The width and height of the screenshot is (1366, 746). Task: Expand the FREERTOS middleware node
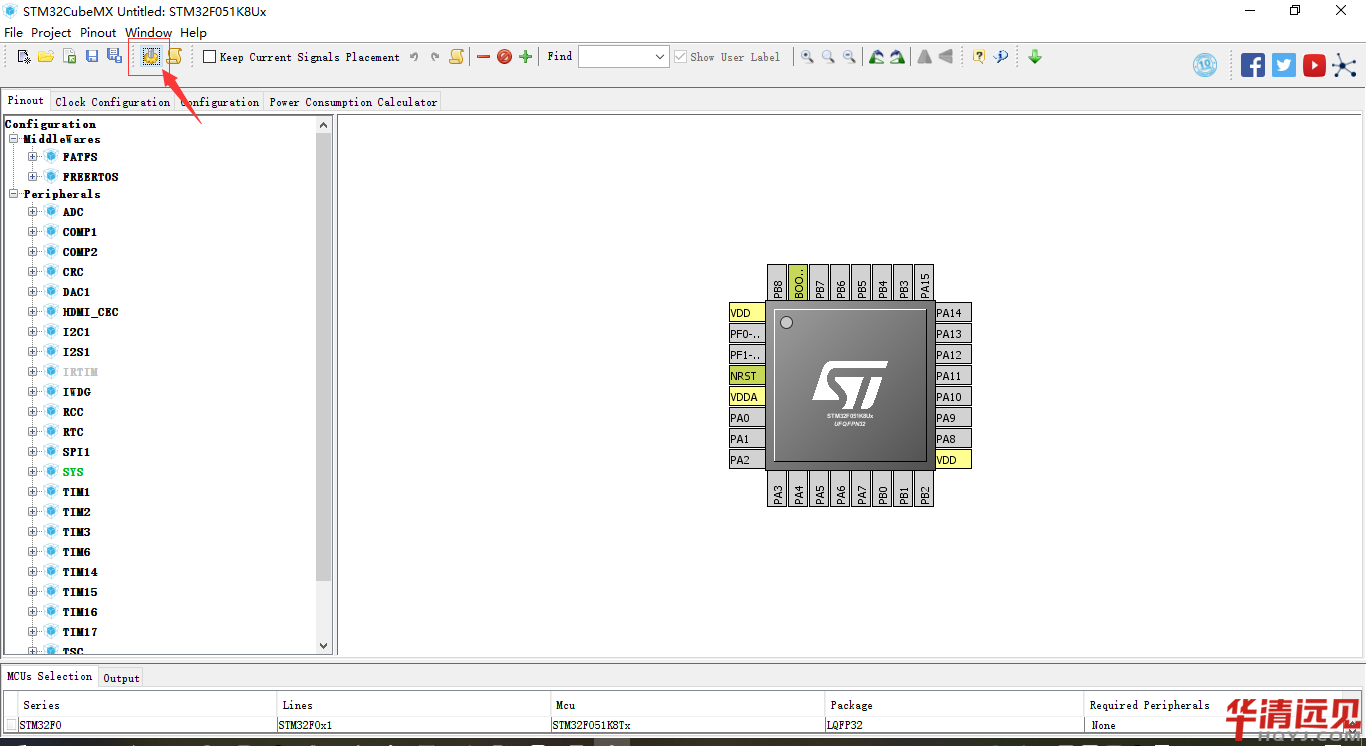pyautogui.click(x=33, y=177)
